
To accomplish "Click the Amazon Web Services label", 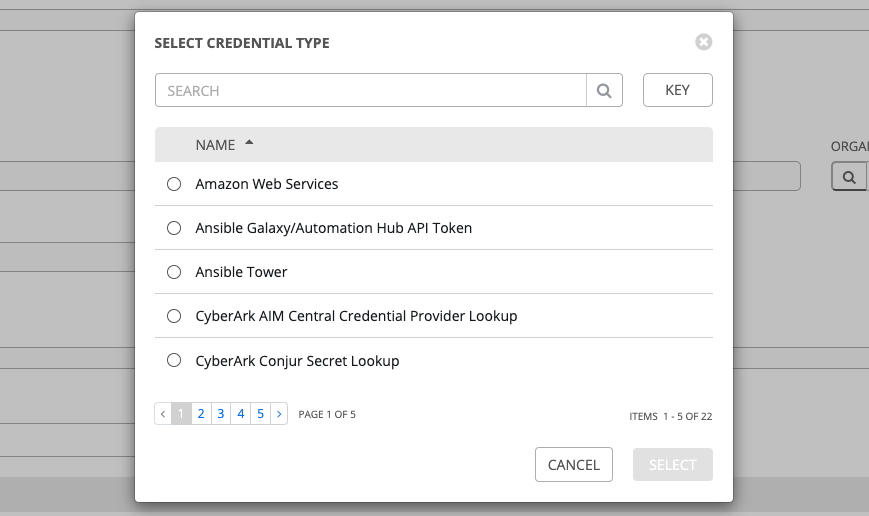I will [x=267, y=184].
